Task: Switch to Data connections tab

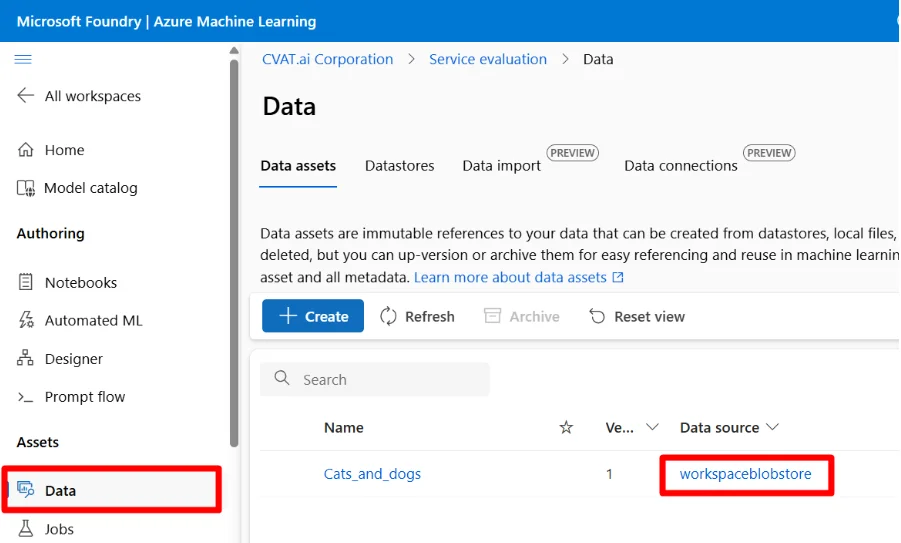Action: coord(680,166)
